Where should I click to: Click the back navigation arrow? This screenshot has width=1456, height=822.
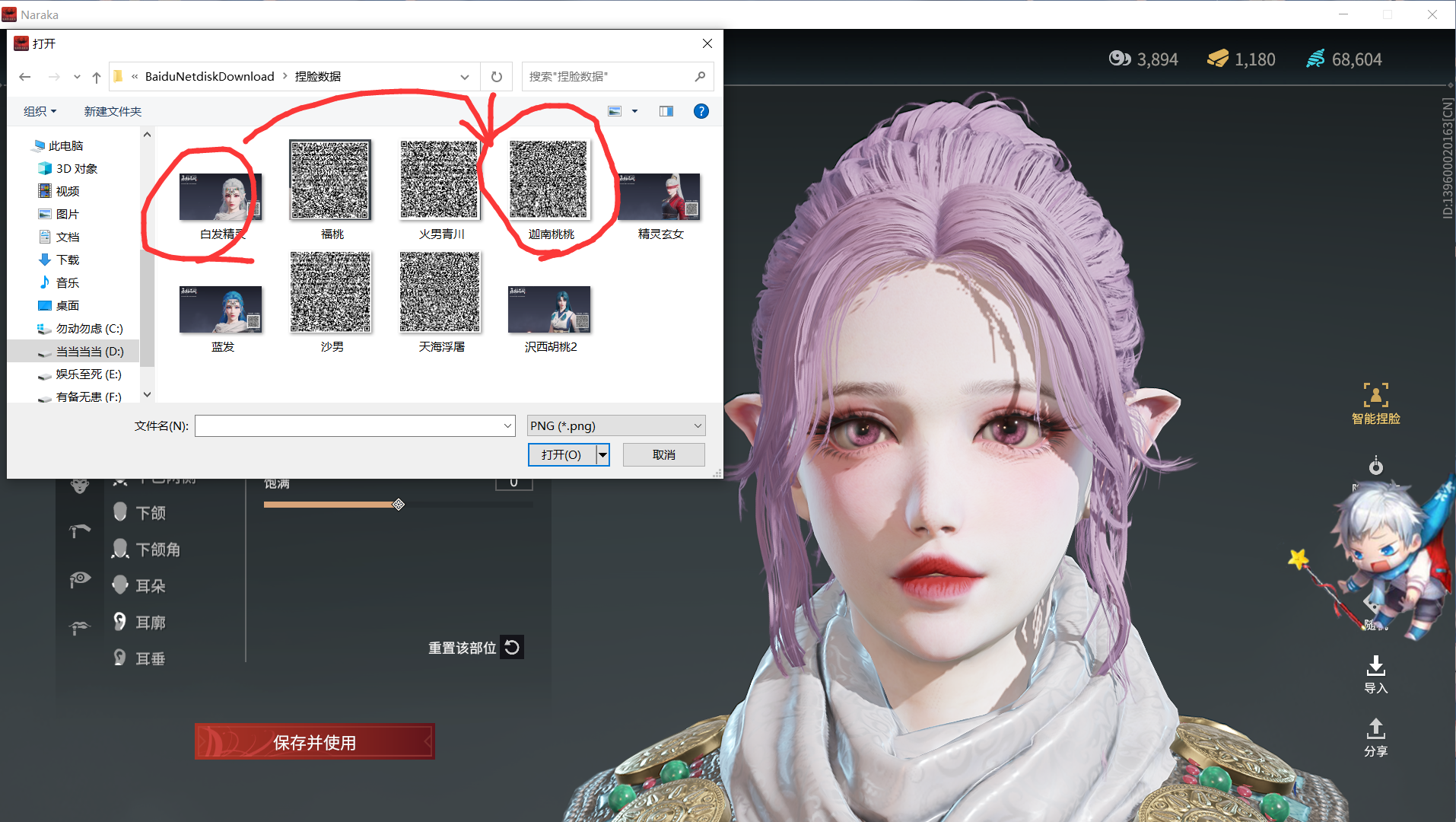pos(25,76)
